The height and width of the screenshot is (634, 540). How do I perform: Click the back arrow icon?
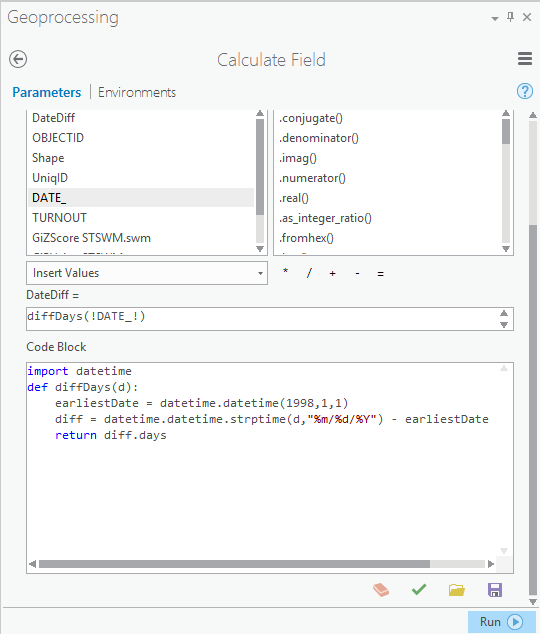(18, 59)
